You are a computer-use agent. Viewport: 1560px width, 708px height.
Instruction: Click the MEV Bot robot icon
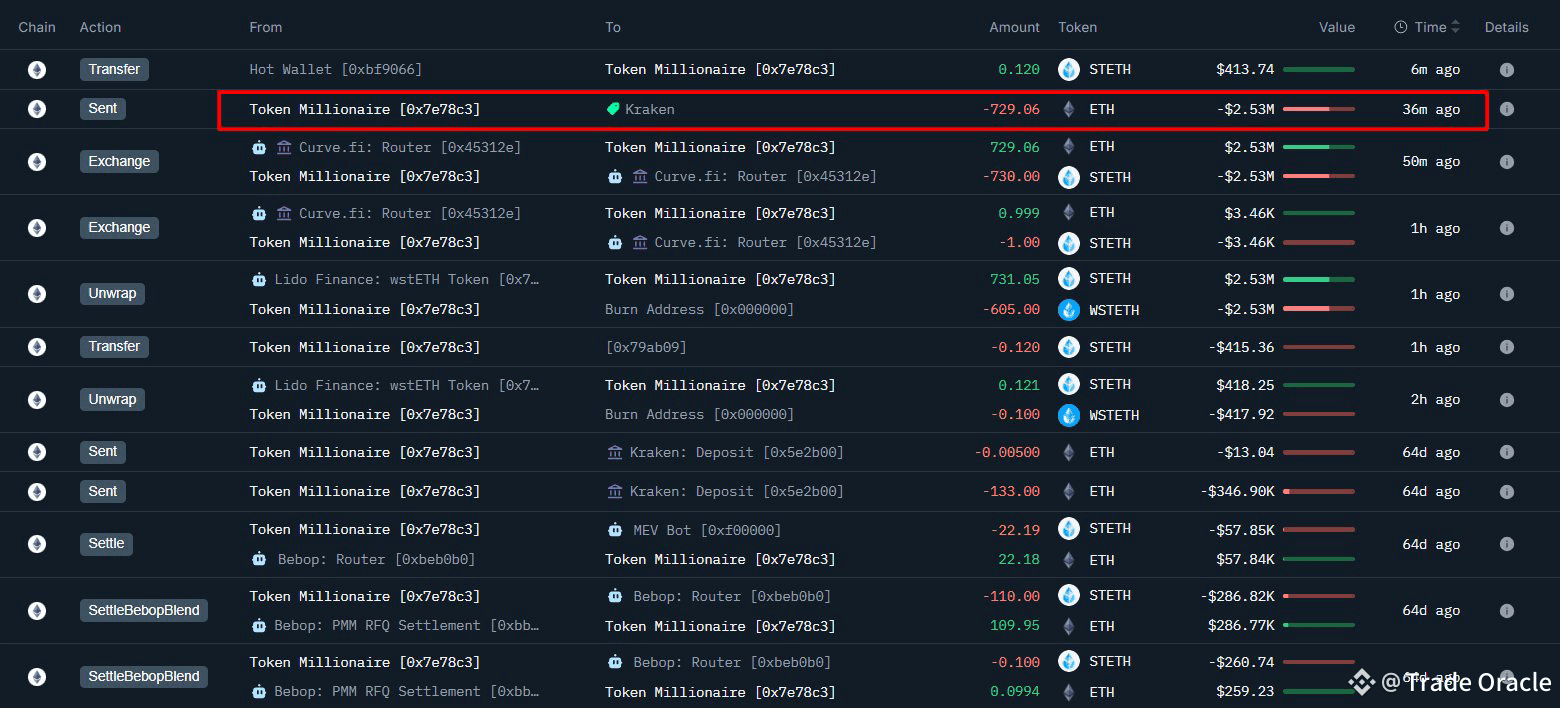point(615,530)
